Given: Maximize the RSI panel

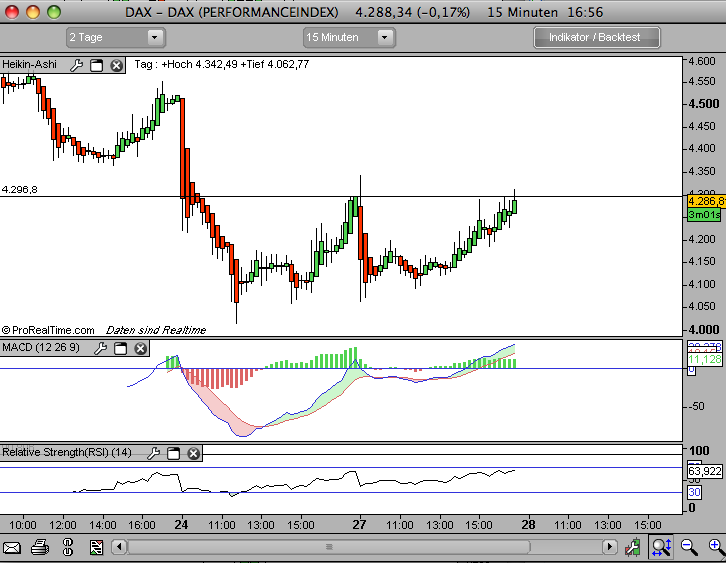Looking at the screenshot, I should coord(173,453).
